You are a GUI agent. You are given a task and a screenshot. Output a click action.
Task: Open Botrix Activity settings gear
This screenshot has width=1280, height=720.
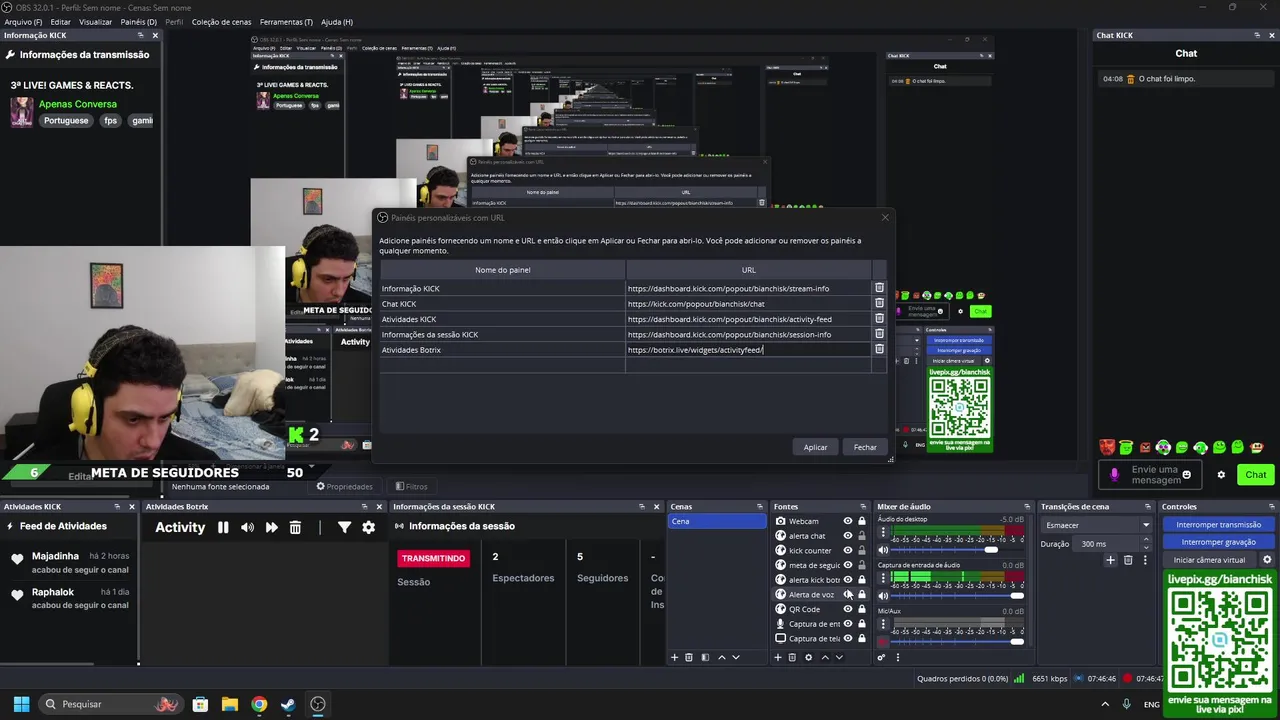click(x=368, y=527)
